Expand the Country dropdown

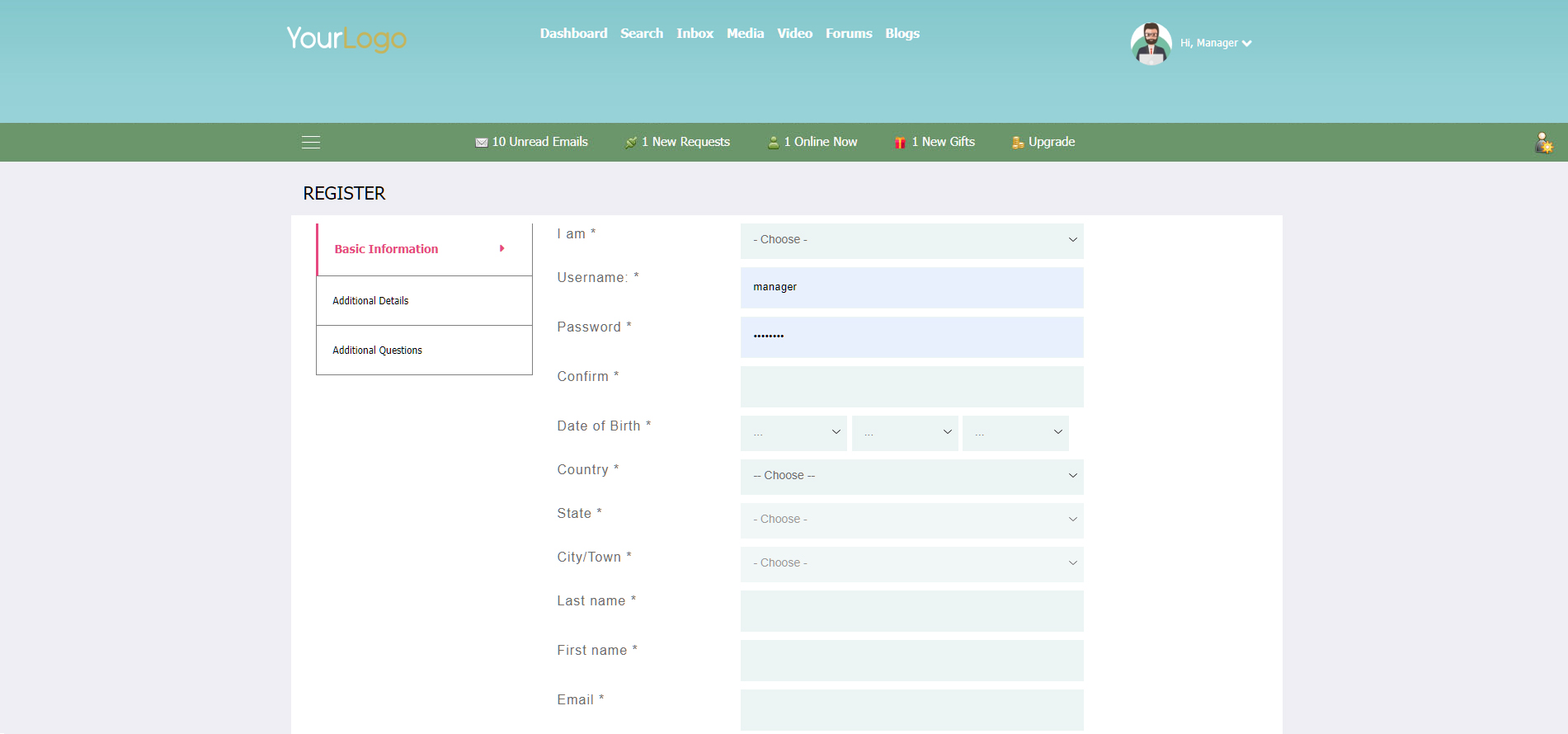tap(911, 476)
